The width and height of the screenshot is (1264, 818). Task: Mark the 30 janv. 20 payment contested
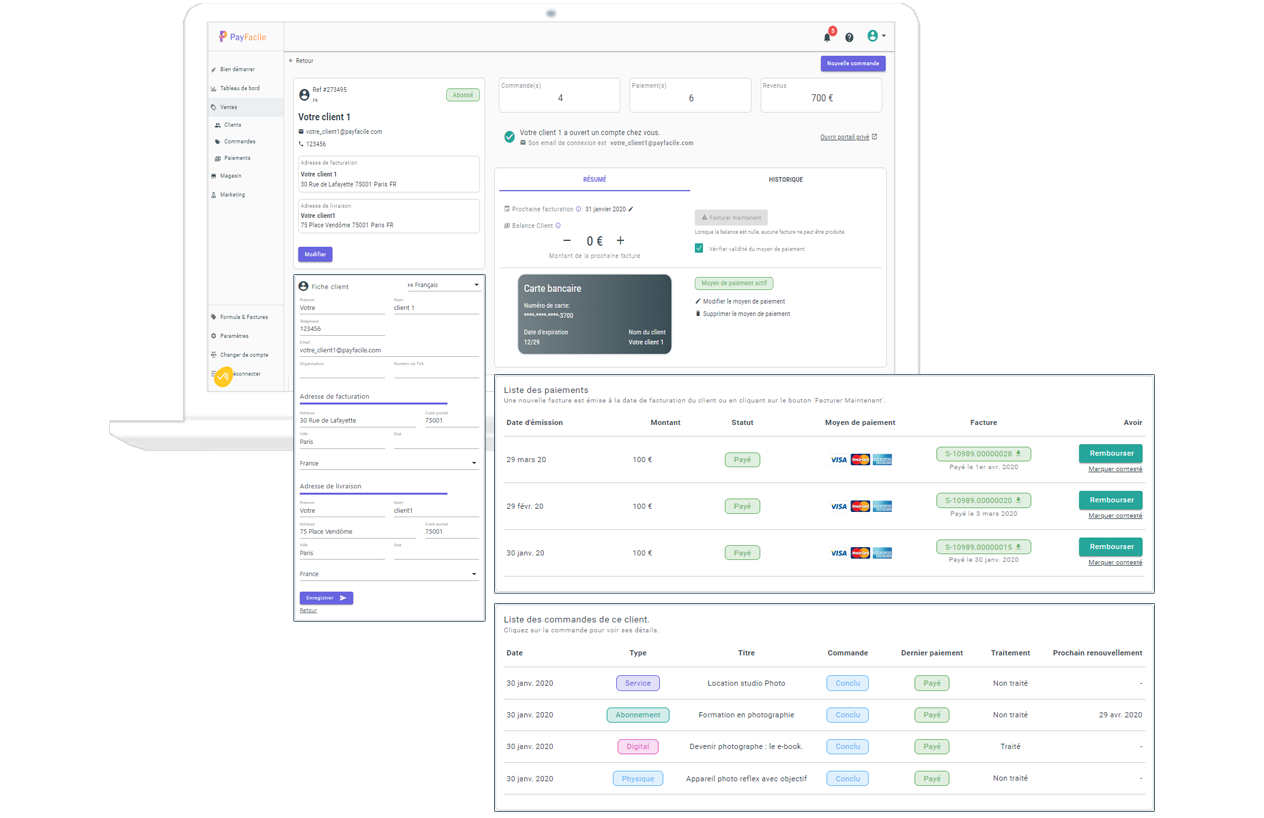(1115, 563)
